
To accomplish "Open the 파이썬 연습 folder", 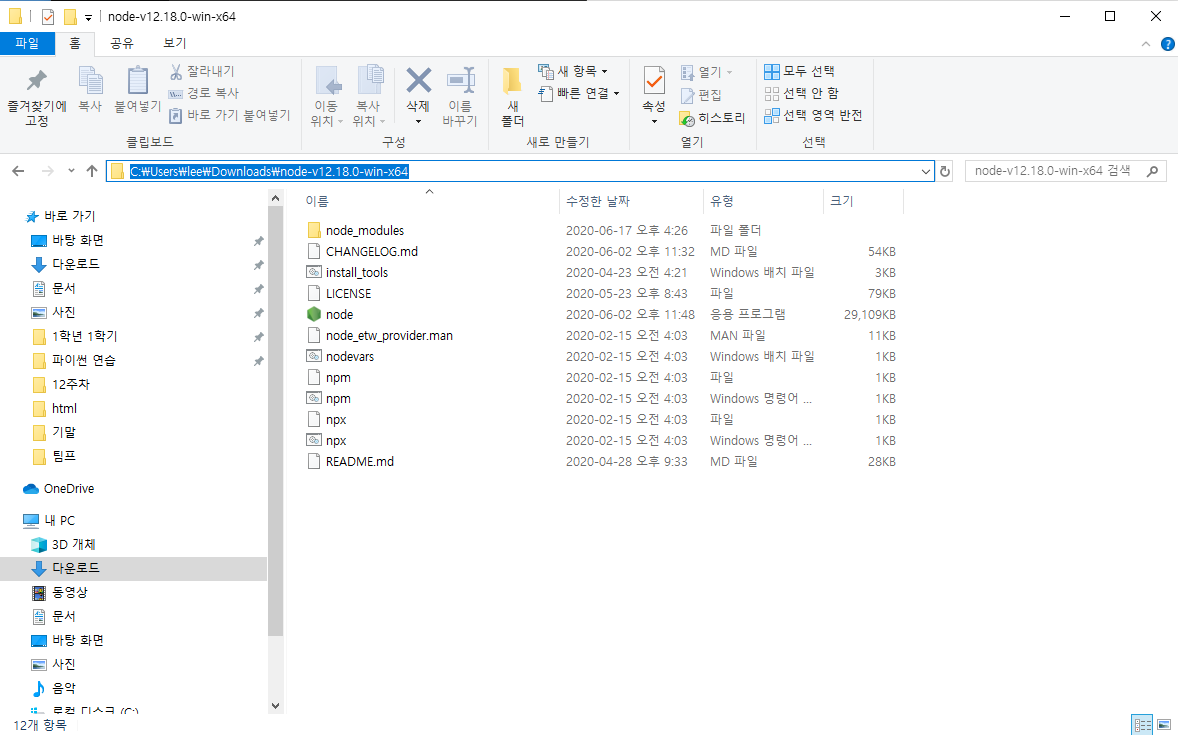I will pyautogui.click(x=83, y=361).
